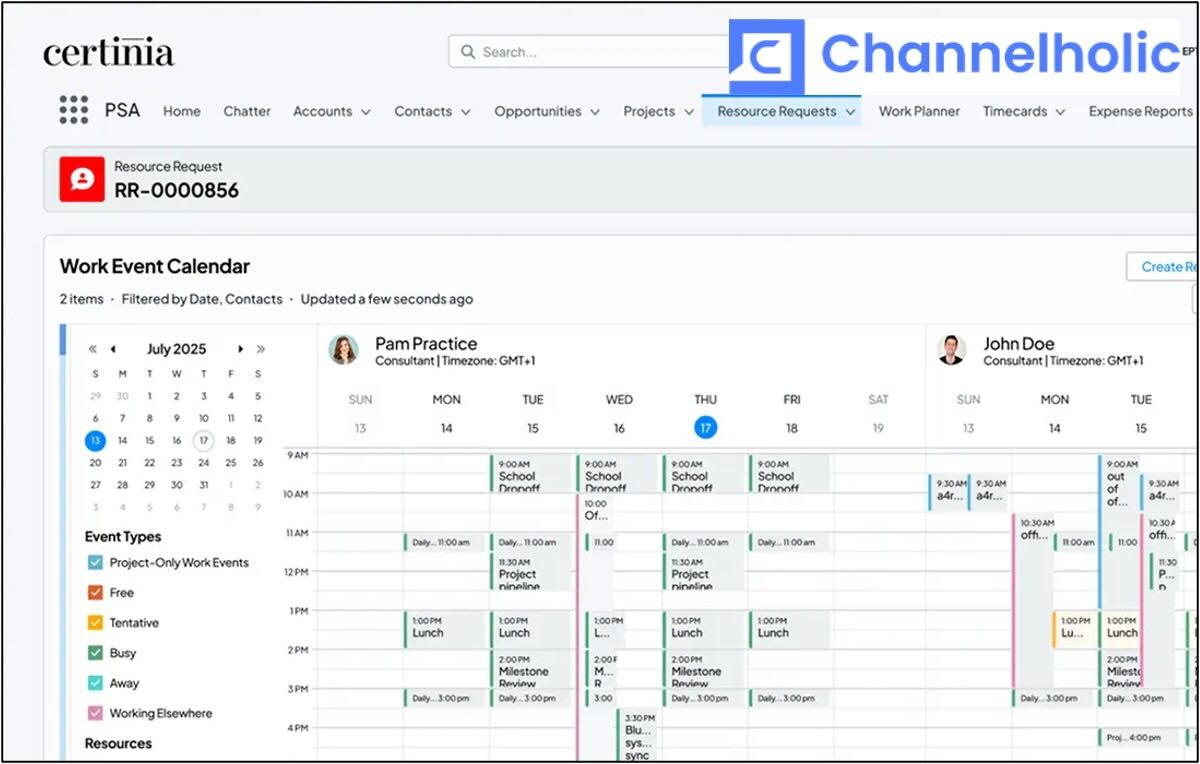Screen dimensions: 1200x764
Task: Open Pam's Monday Daily 11:00 am event
Action: pos(446,542)
